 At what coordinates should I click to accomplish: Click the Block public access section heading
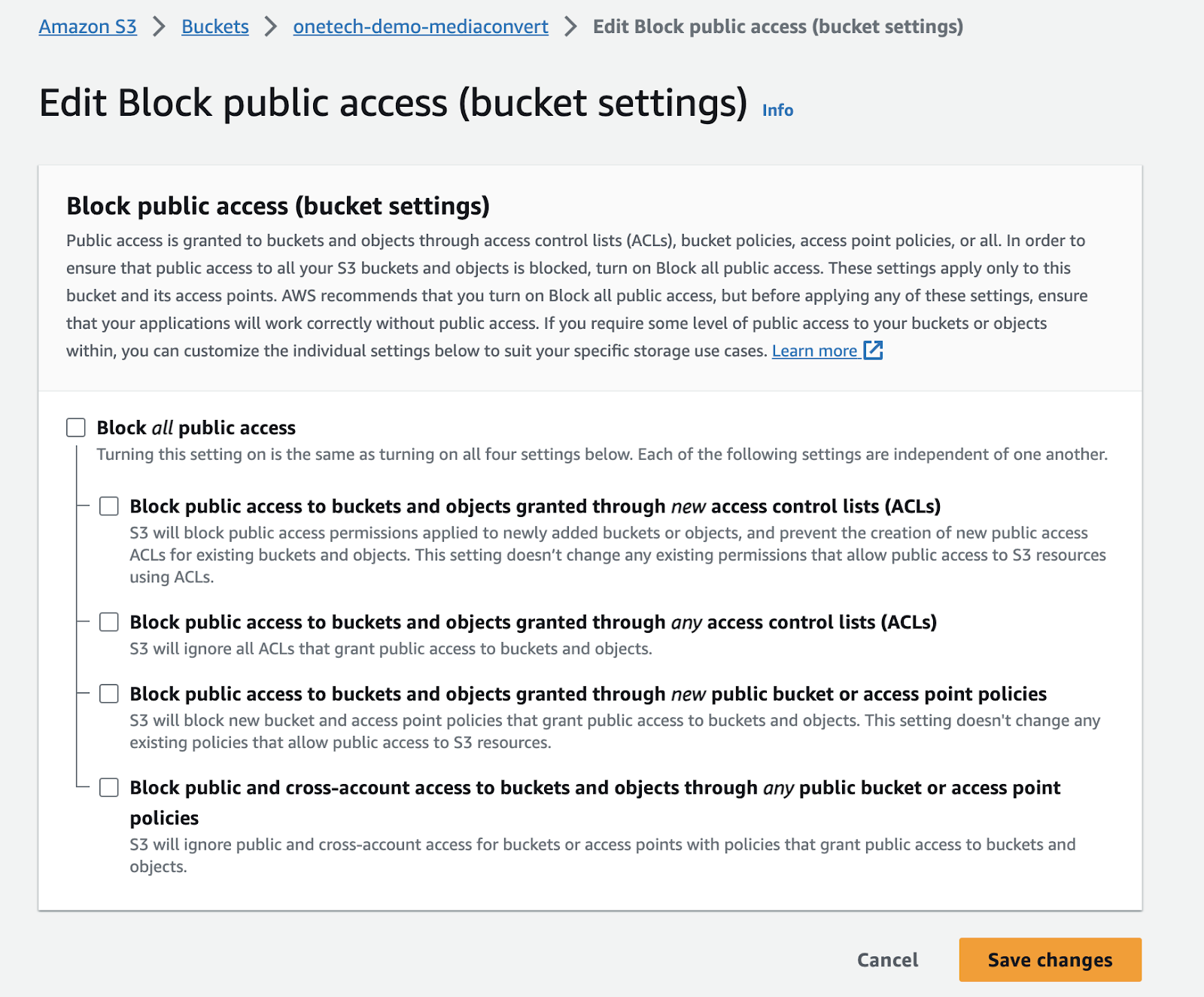click(x=279, y=205)
